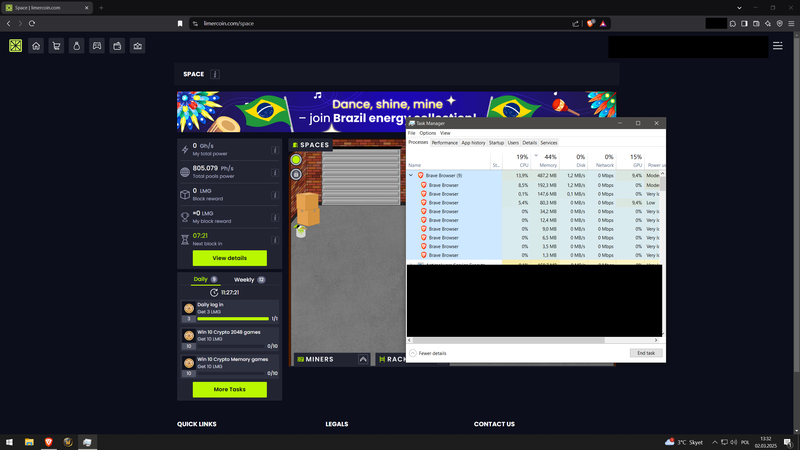Switch to the Startup tab

pyautogui.click(x=496, y=143)
